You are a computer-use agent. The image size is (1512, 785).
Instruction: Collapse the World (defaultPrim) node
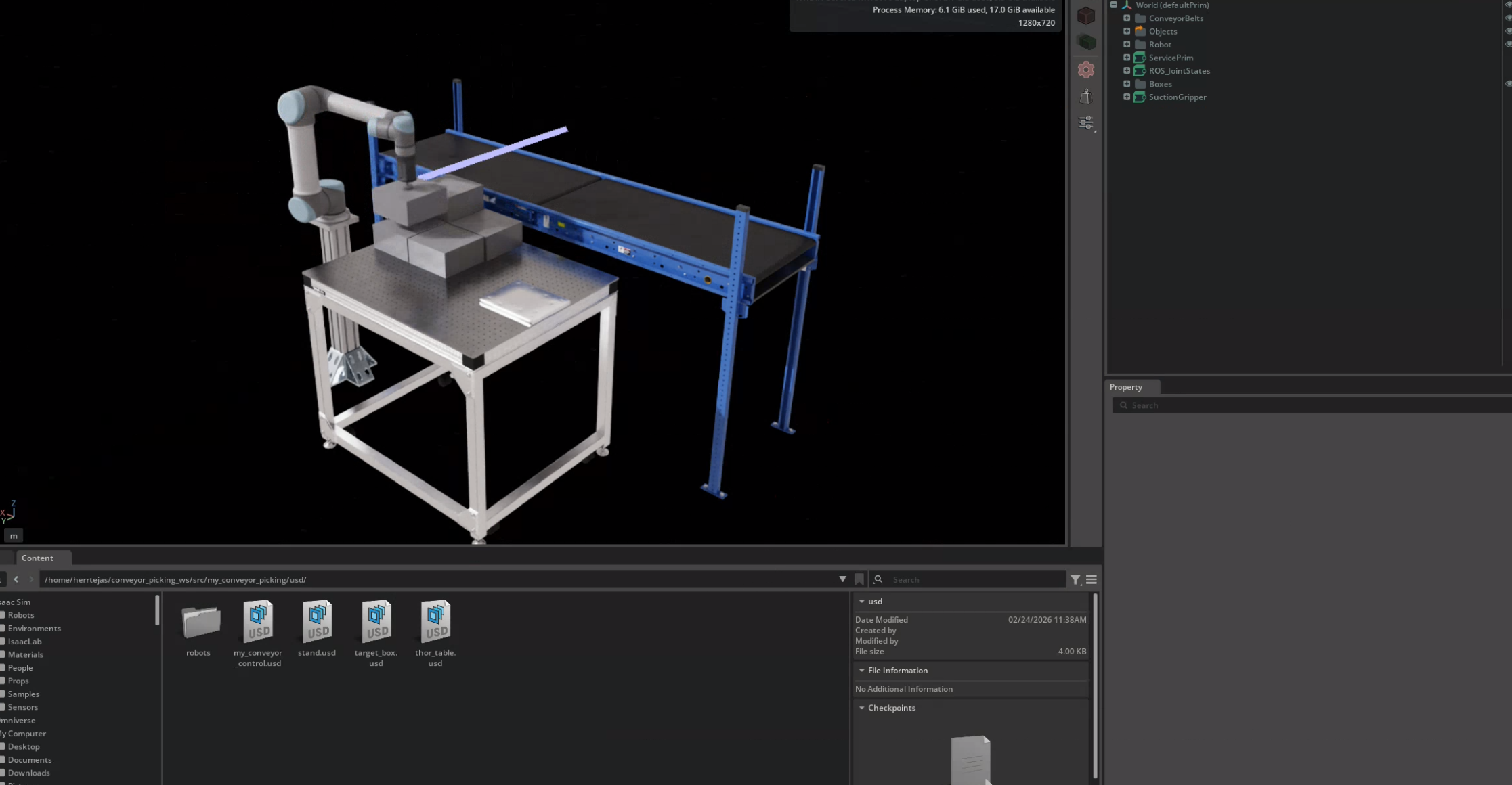pos(1113,5)
